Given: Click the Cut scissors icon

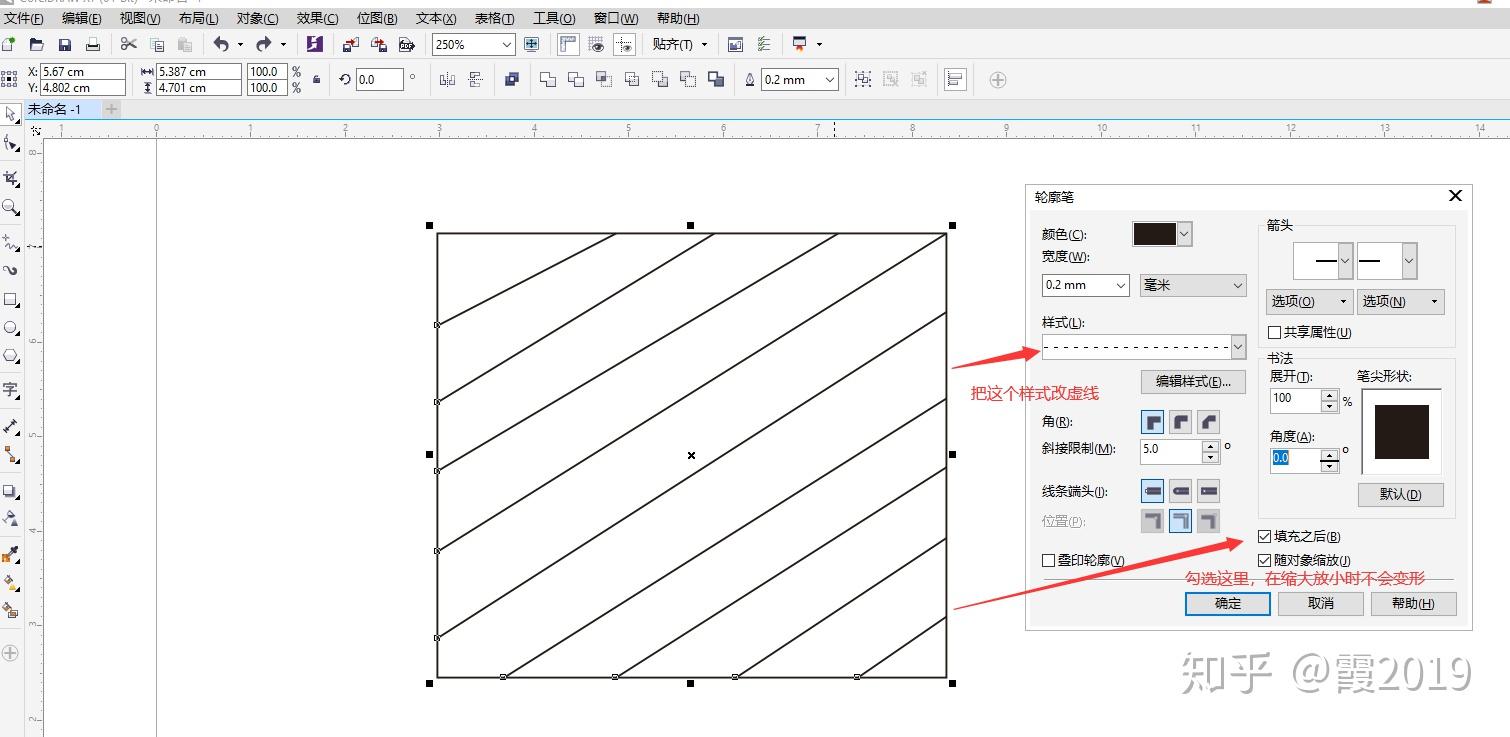Looking at the screenshot, I should tap(128, 44).
